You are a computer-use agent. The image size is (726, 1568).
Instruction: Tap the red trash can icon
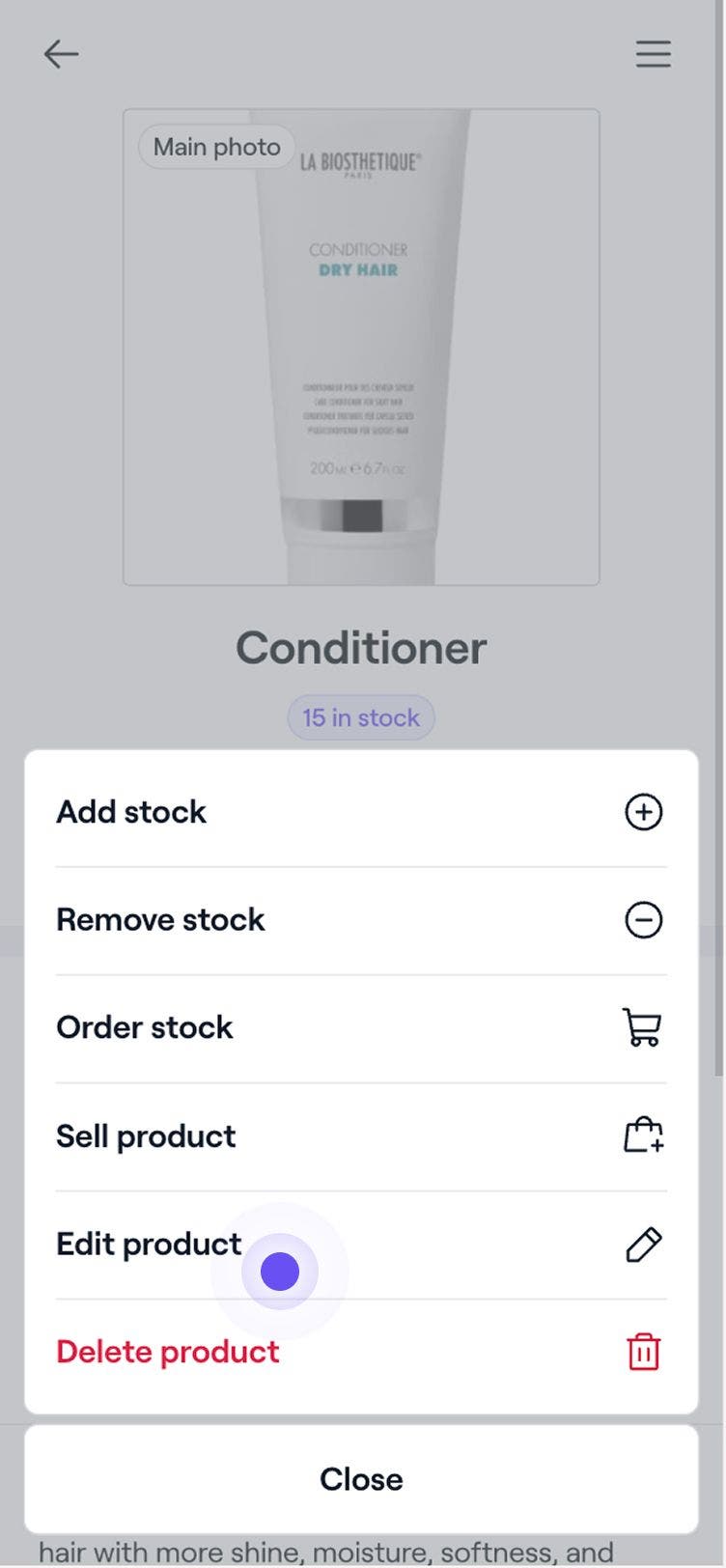(x=643, y=1352)
